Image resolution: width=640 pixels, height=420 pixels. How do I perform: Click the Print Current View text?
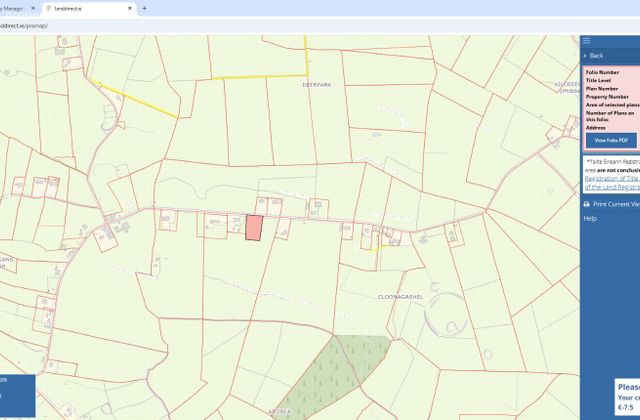(x=616, y=204)
